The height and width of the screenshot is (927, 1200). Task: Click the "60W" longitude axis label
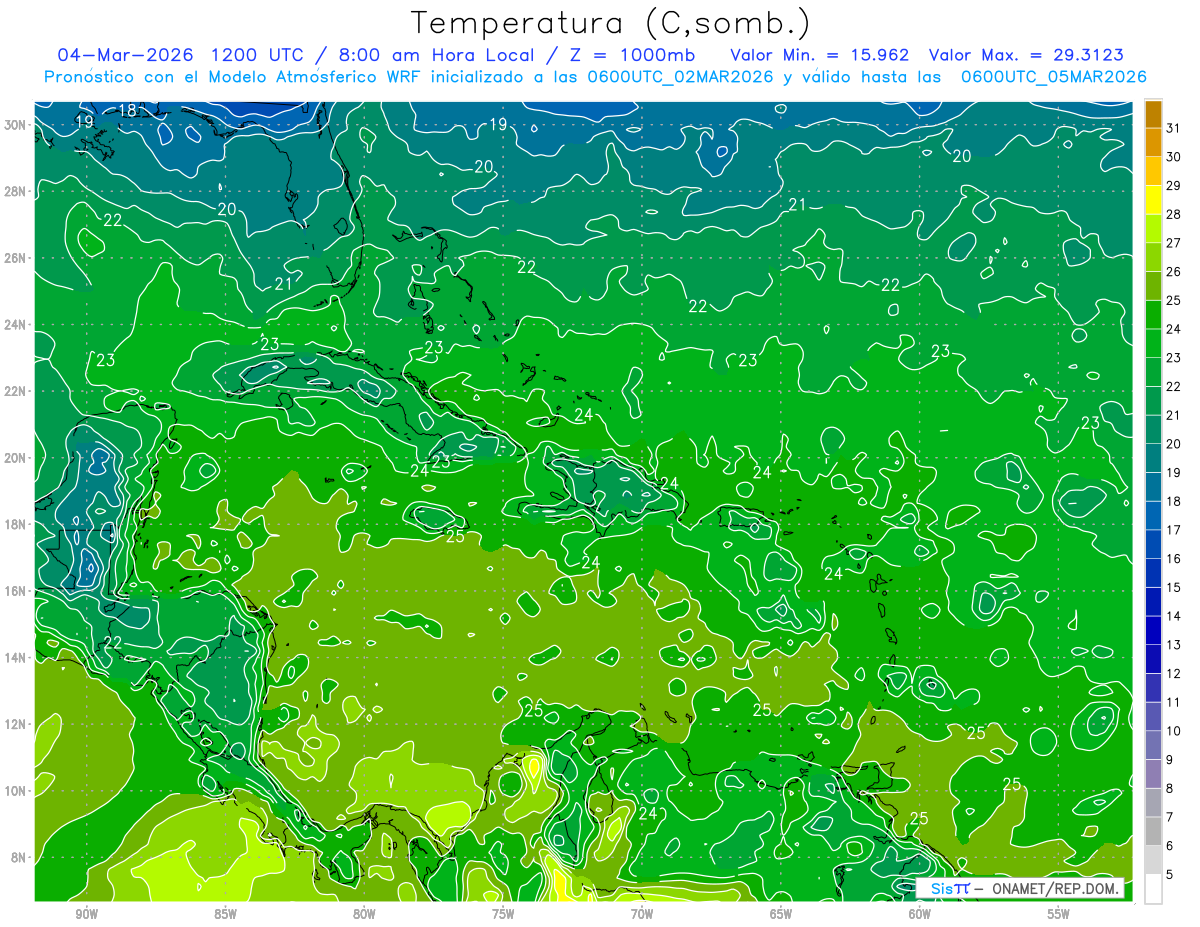(x=920, y=915)
